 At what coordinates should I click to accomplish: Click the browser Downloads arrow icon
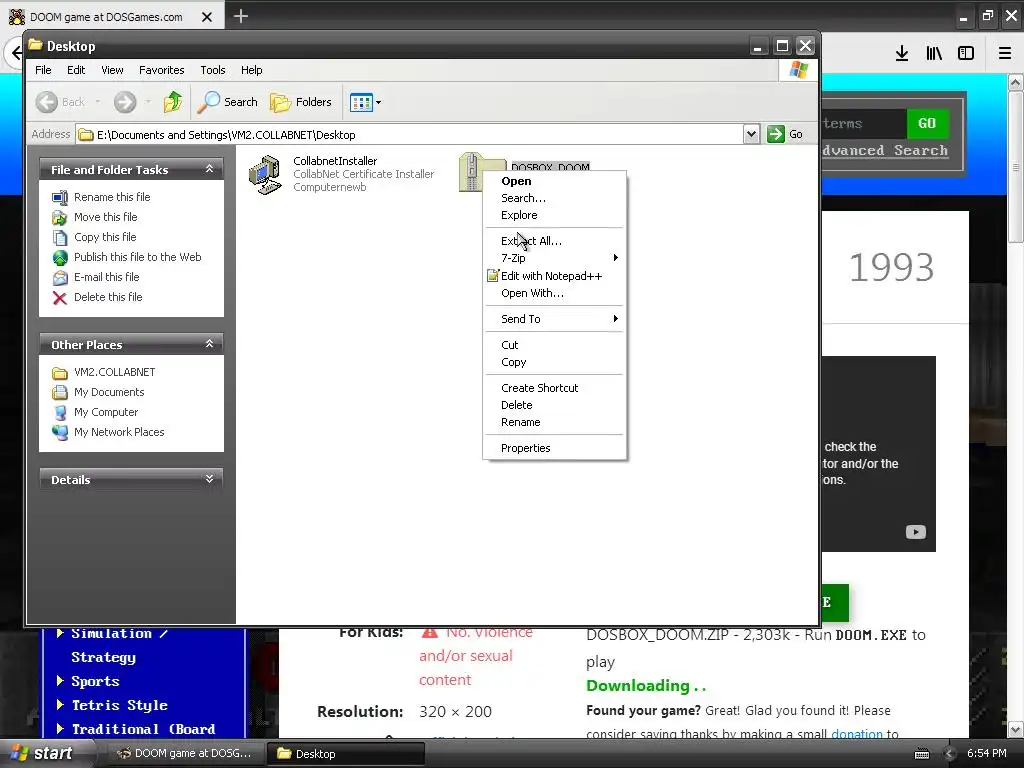[x=901, y=53]
